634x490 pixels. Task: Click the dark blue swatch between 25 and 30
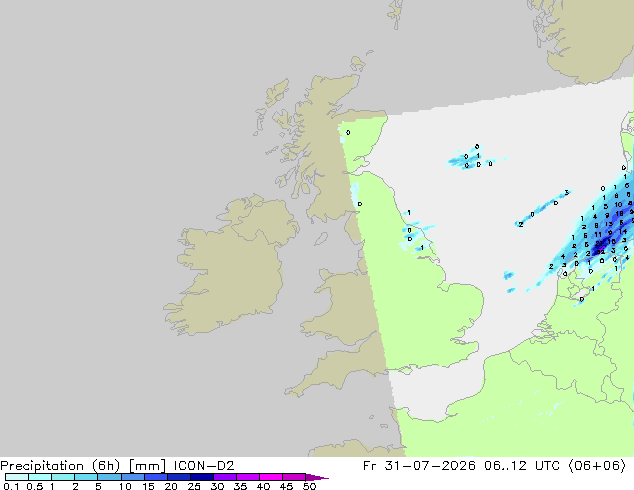coord(201,477)
